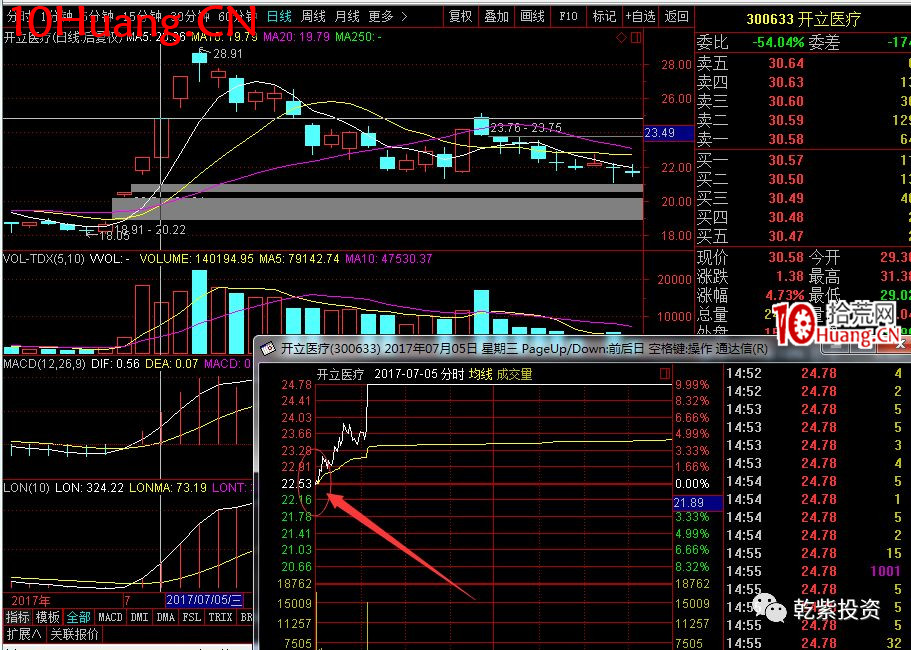Click the 9.99% axis label in the intraday chart
The image size is (911, 650).
(691, 385)
